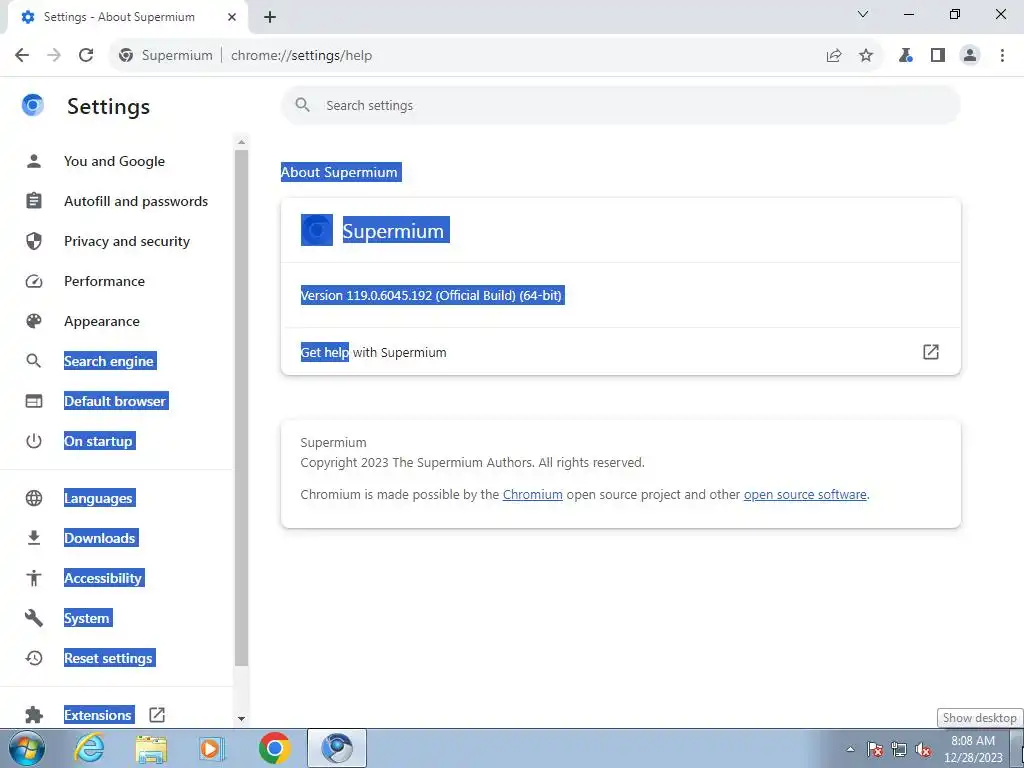Click the wrench icon for System
This screenshot has width=1024, height=768.
point(34,618)
